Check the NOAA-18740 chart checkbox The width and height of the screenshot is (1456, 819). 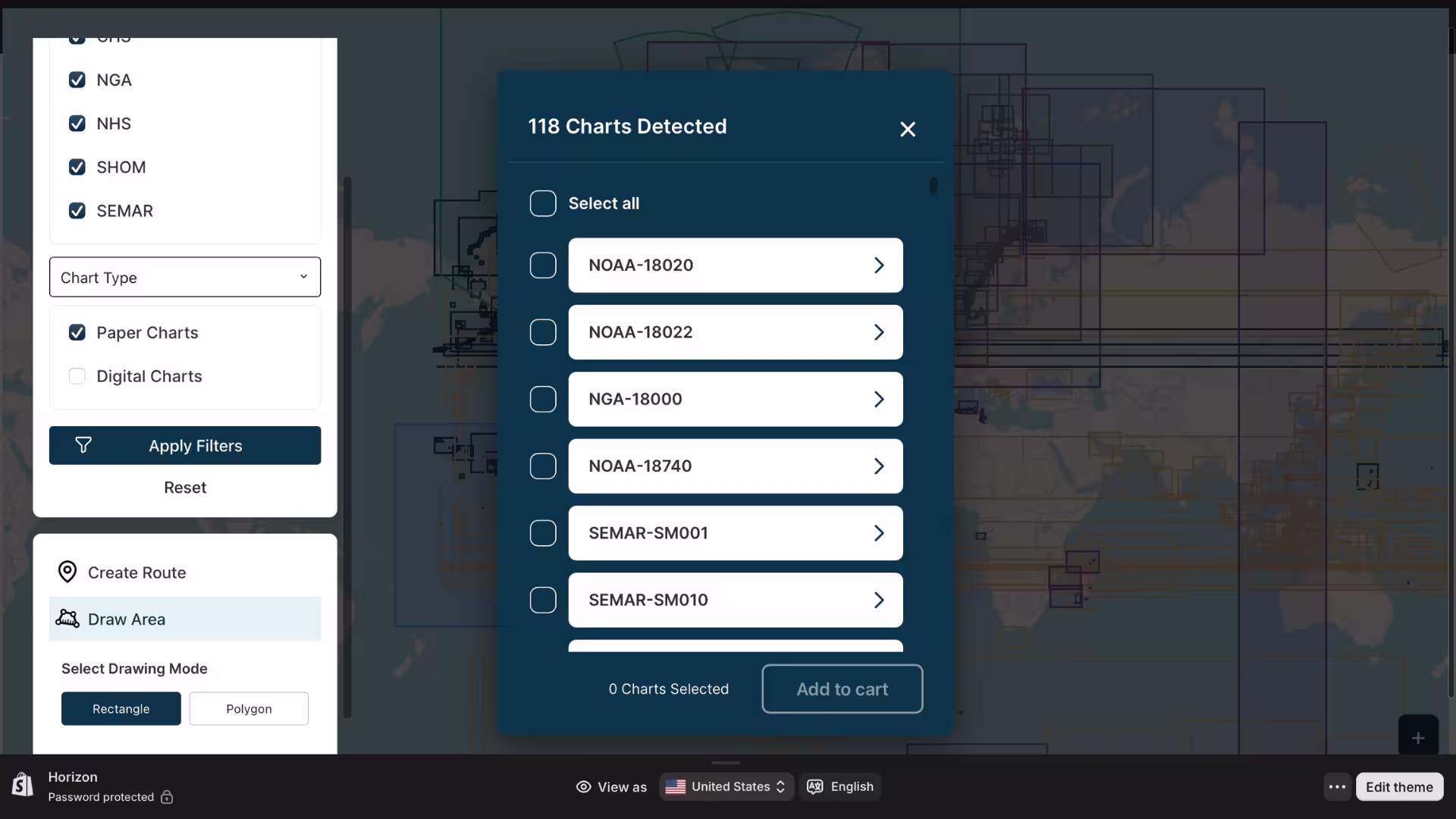tap(543, 466)
